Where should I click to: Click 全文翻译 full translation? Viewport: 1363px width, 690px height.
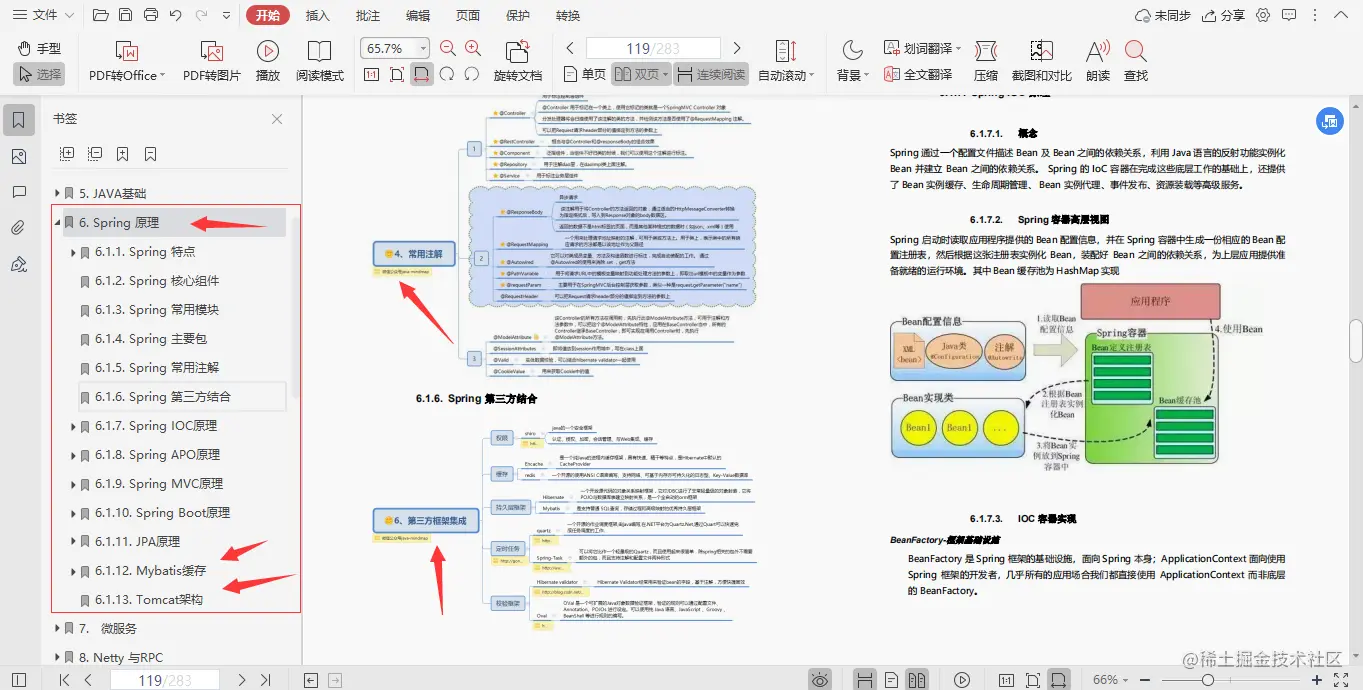918,75
